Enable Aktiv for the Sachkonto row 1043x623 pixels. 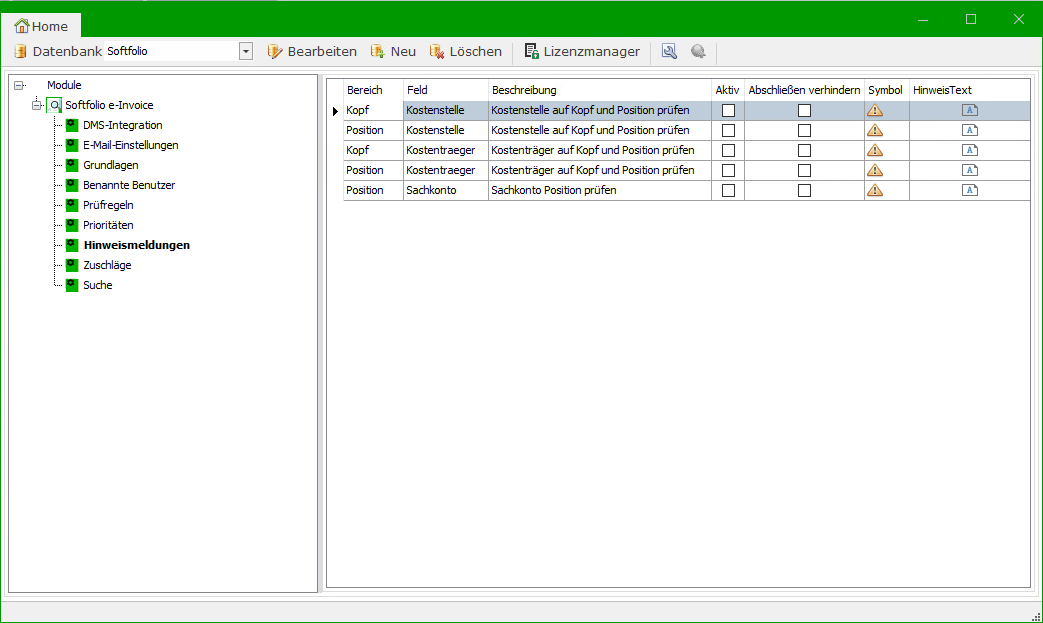click(728, 190)
